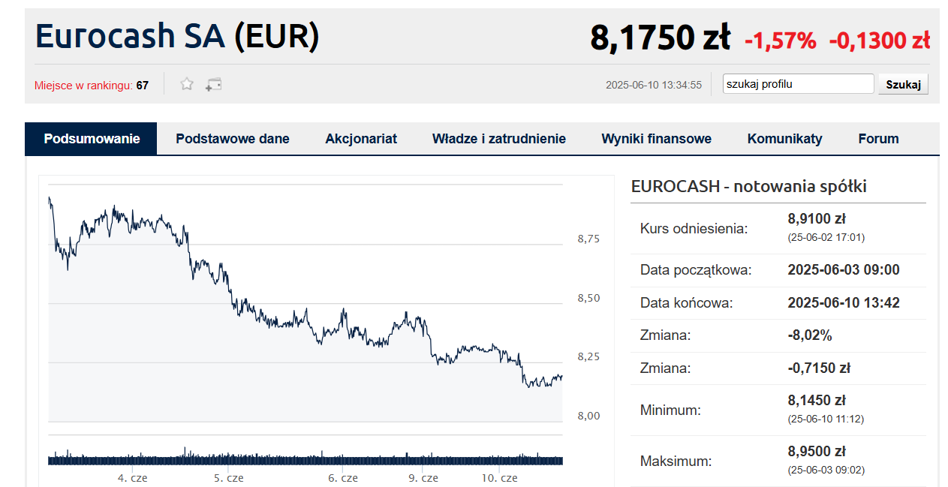The height and width of the screenshot is (487, 948).
Task: Open the Komunikaty tab
Action: (x=785, y=139)
